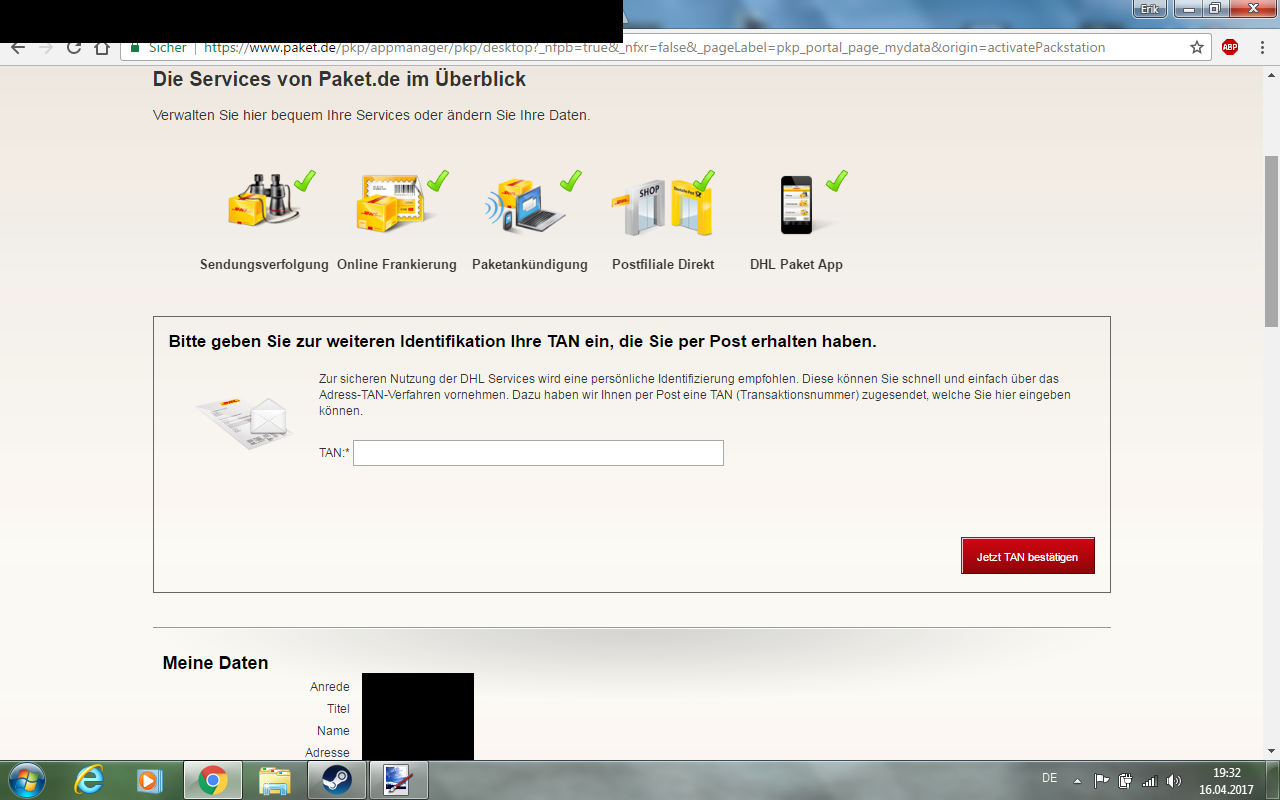Screen dimensions: 1280x800
Task: Open the Postfiliale Direkt service icon
Action: coord(663,203)
